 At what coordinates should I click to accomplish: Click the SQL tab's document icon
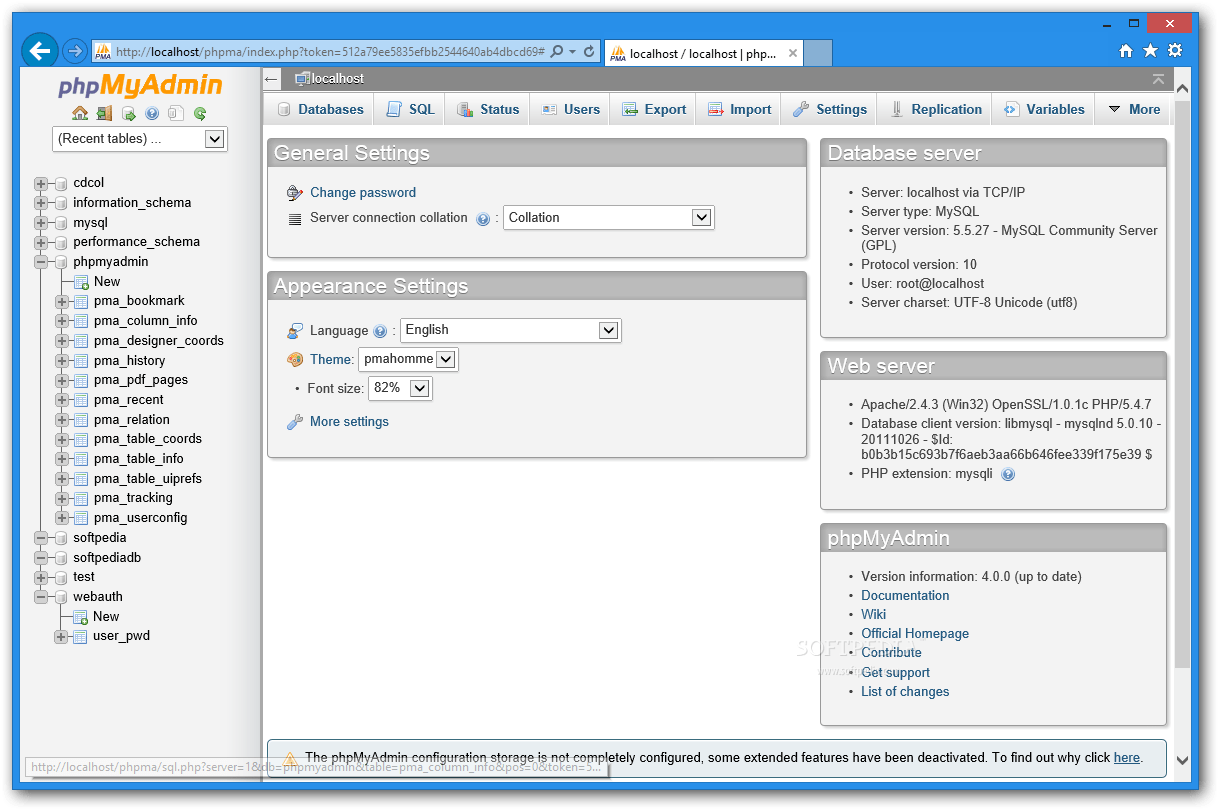(393, 109)
